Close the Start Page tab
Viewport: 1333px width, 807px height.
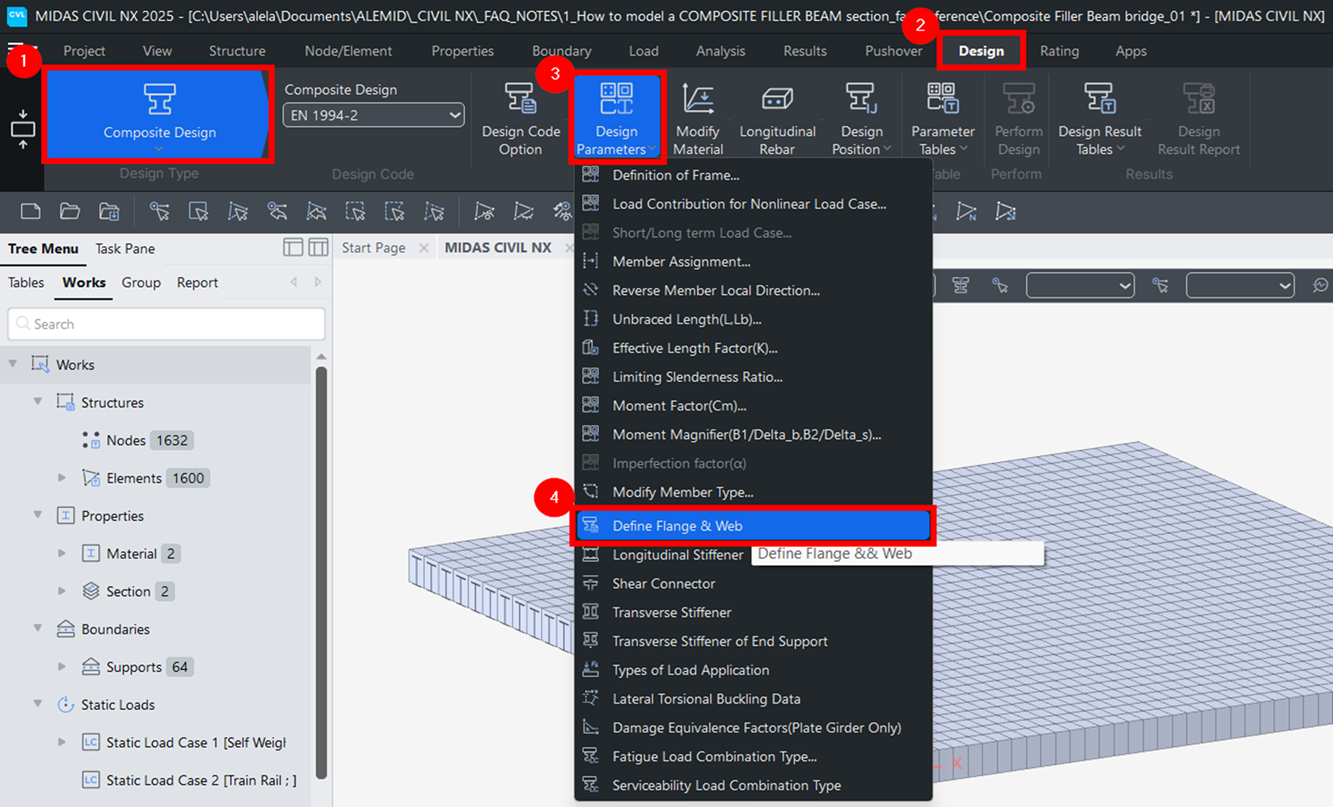(424, 248)
